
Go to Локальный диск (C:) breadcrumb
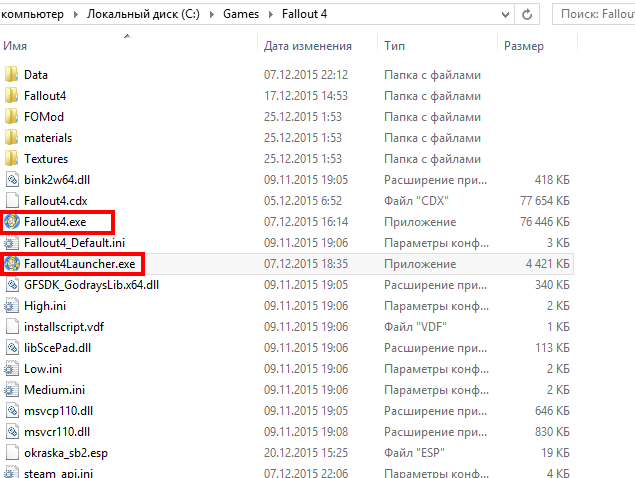pyautogui.click(x=143, y=14)
